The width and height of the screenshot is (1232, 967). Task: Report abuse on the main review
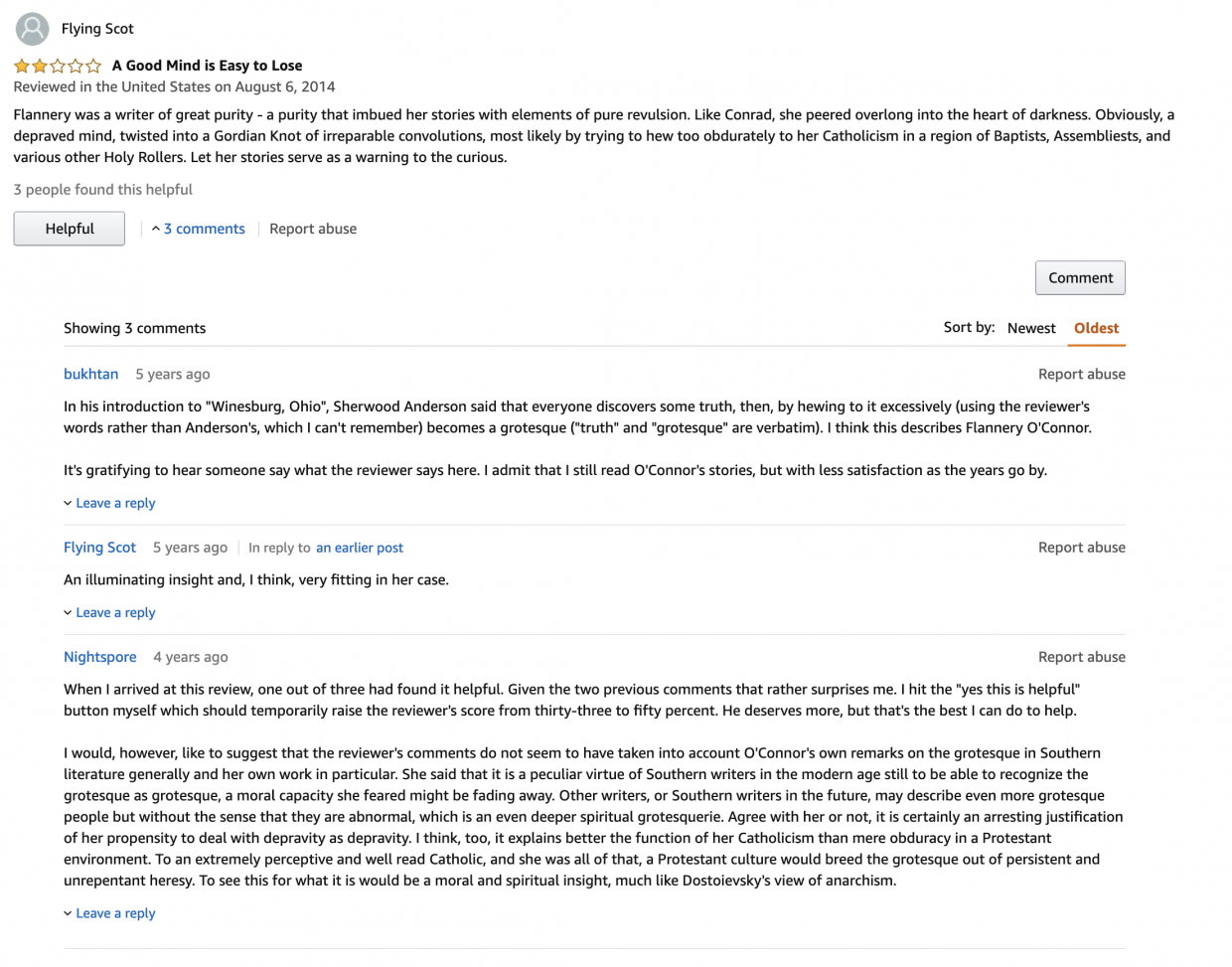tap(313, 229)
